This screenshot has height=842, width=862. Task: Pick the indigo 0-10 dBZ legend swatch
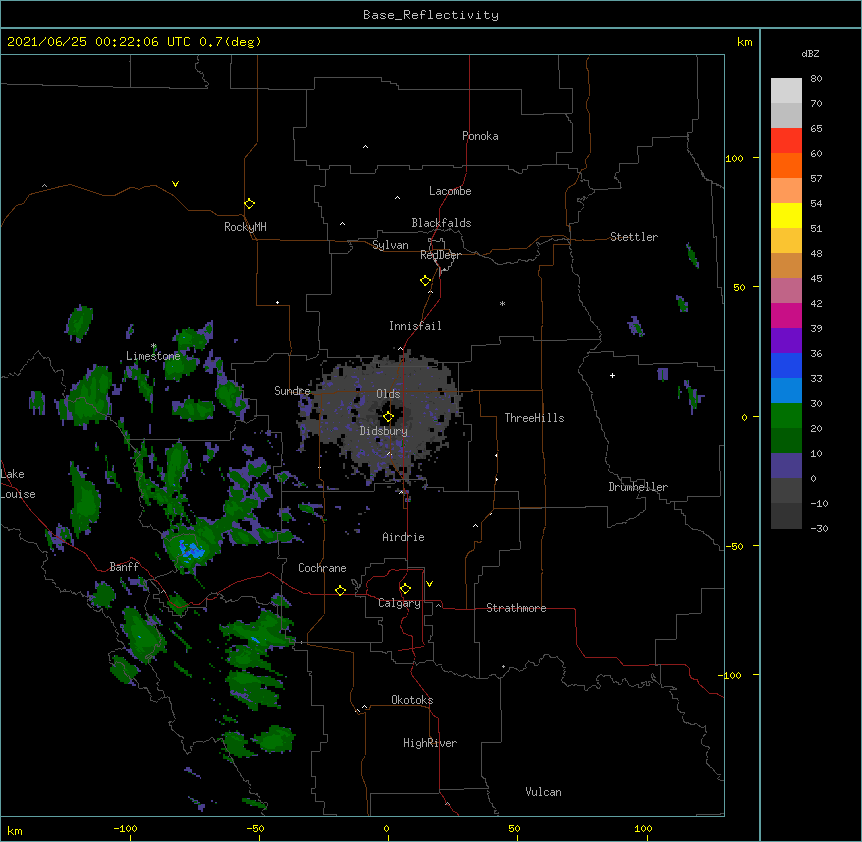(x=786, y=466)
